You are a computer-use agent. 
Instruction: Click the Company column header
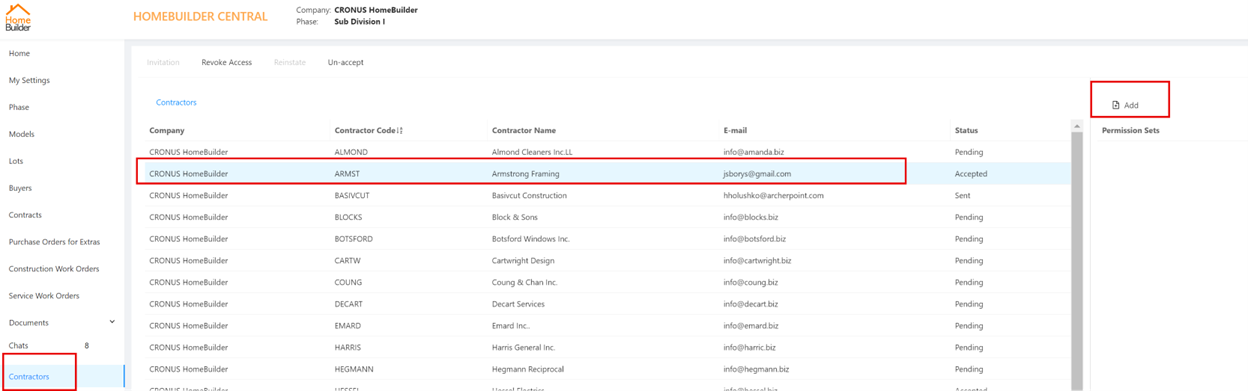(x=167, y=130)
